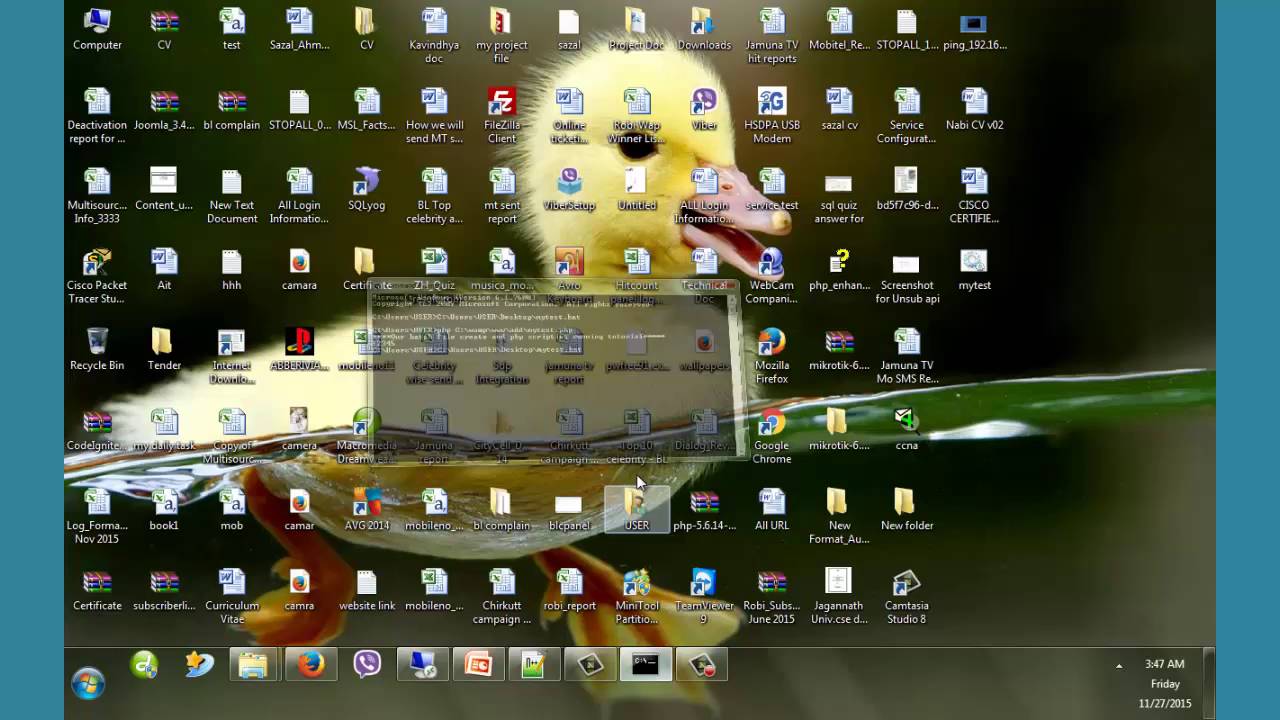
Task: Switch to Firefox in the taskbar
Action: point(310,665)
